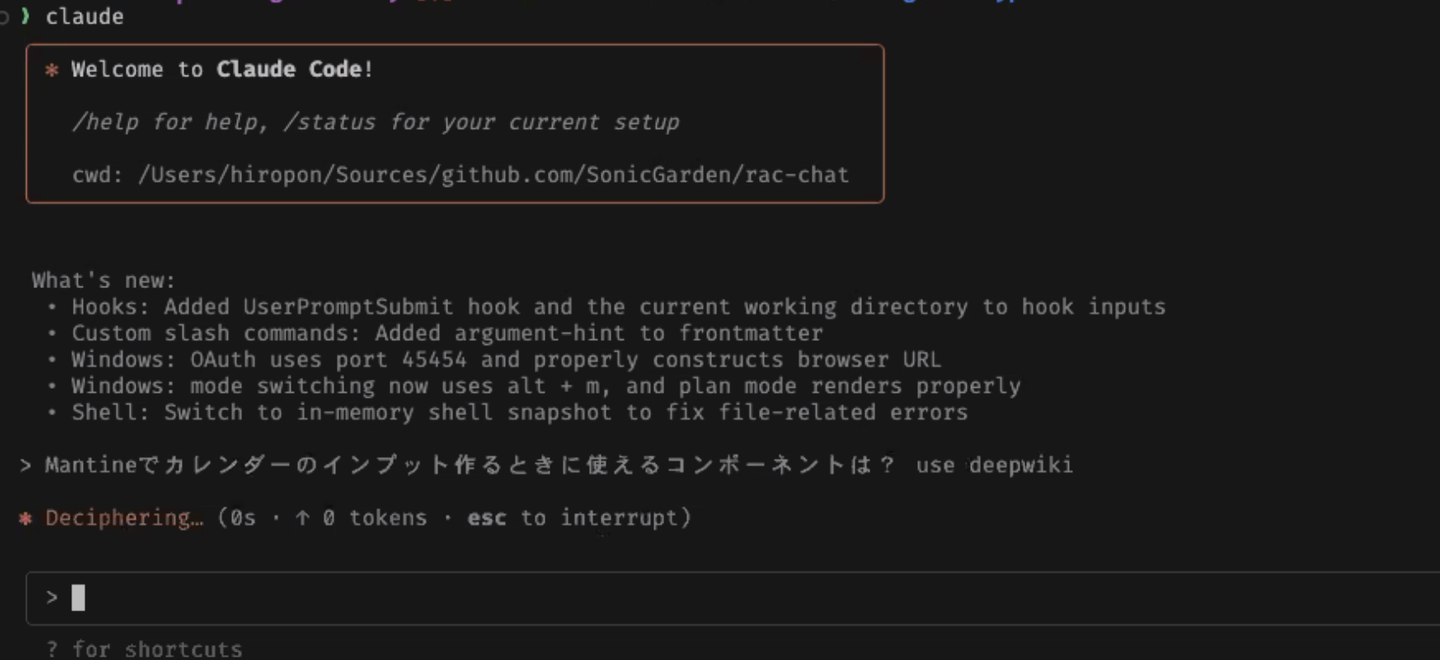Click the up arrow beside 0 tokens
The image size is (1440, 660).
tap(302, 518)
